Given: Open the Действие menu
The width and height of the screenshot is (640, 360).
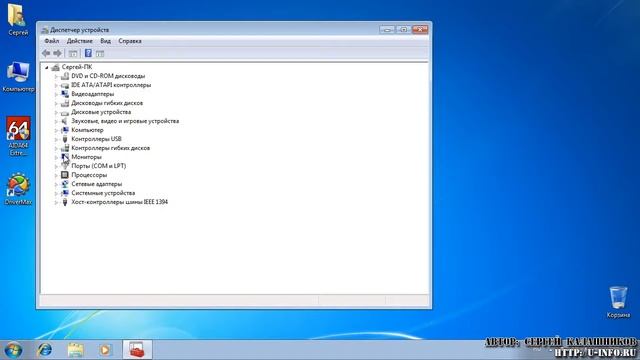Looking at the screenshot, I should [80, 41].
